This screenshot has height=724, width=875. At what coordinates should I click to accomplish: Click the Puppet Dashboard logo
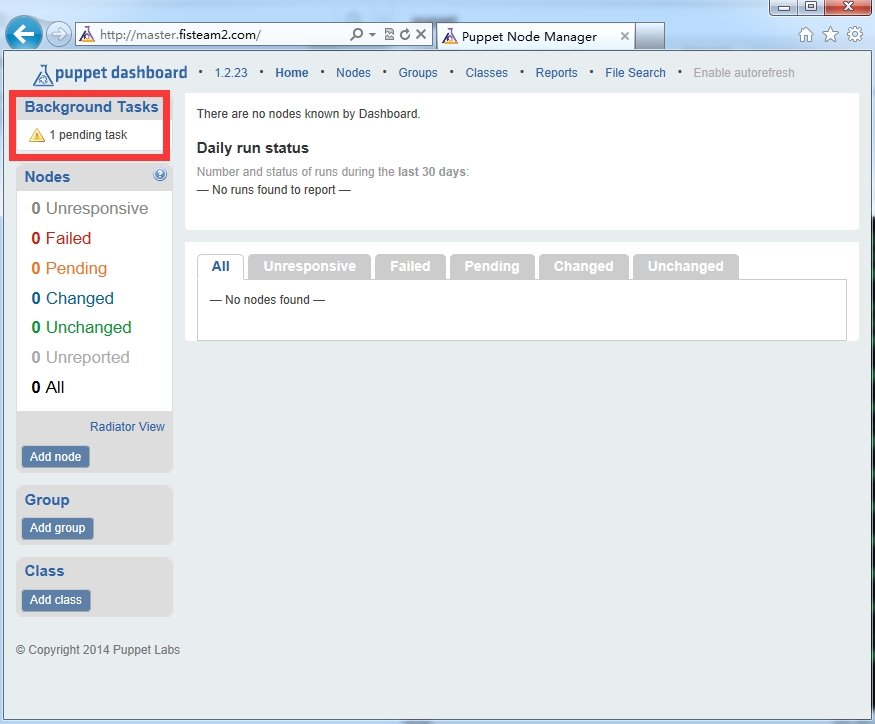(x=110, y=73)
